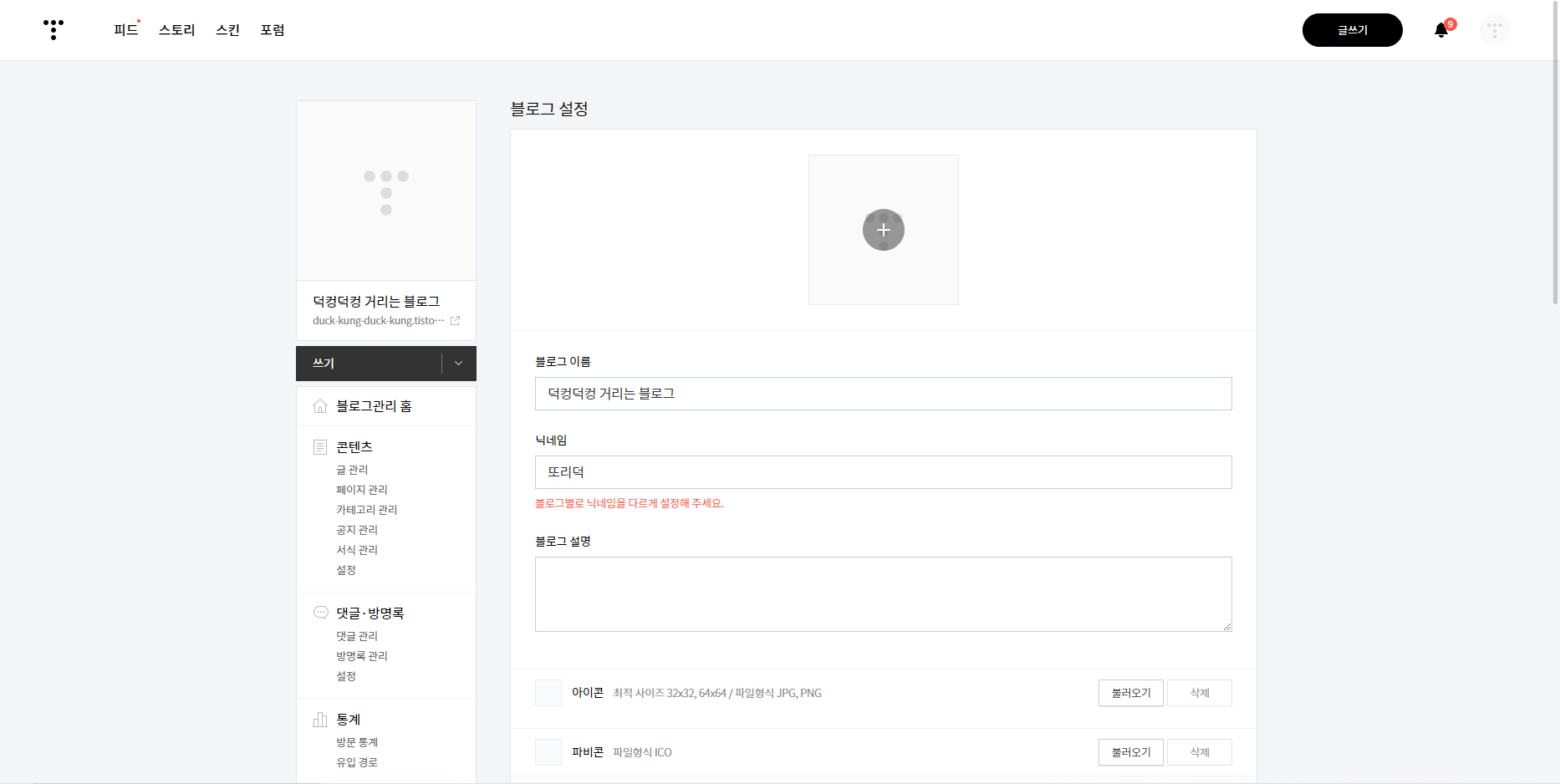Click the 통계 section heading

pos(349,720)
